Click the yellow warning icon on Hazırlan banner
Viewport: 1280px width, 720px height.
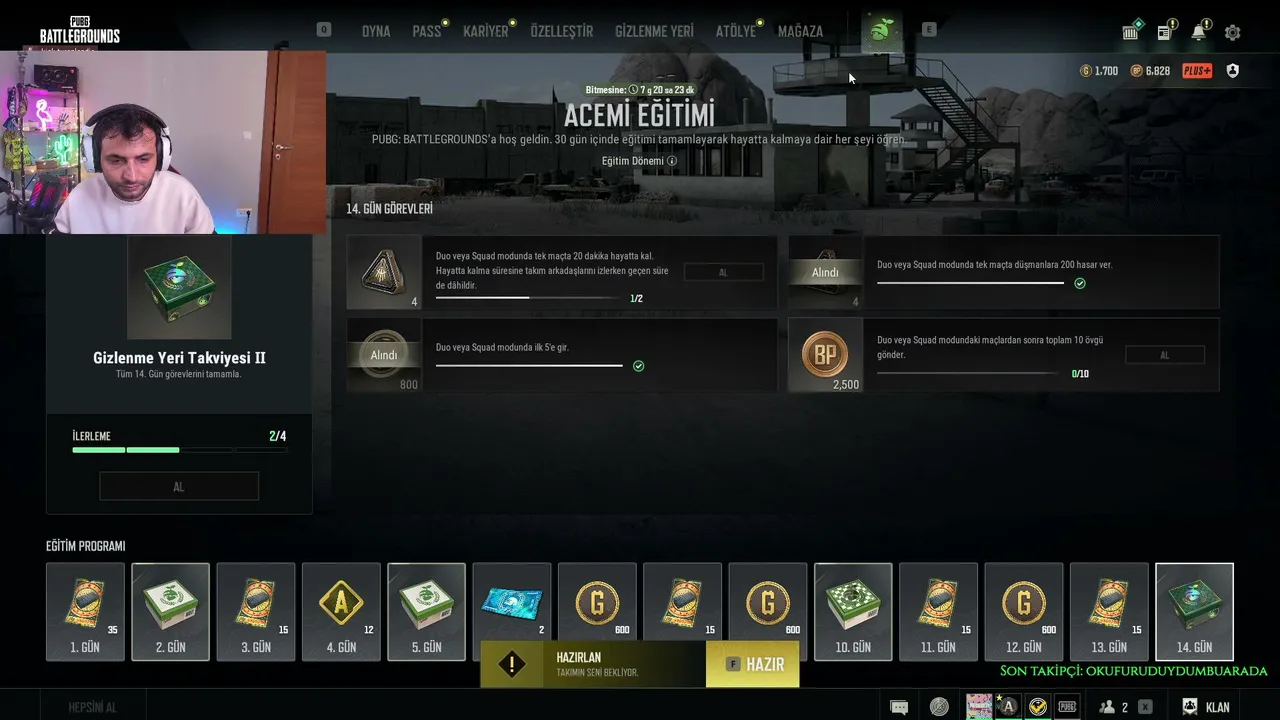click(511, 664)
